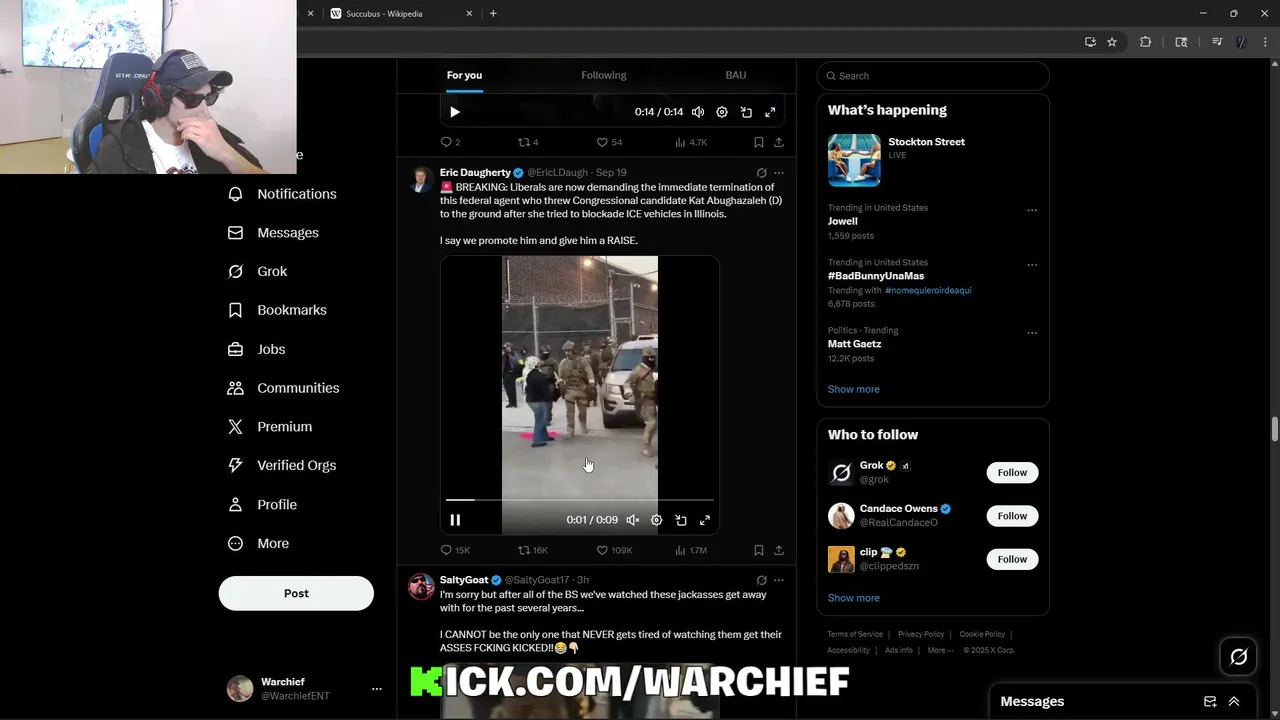Follow the clip account
This screenshot has width=1280, height=720.
click(1012, 559)
